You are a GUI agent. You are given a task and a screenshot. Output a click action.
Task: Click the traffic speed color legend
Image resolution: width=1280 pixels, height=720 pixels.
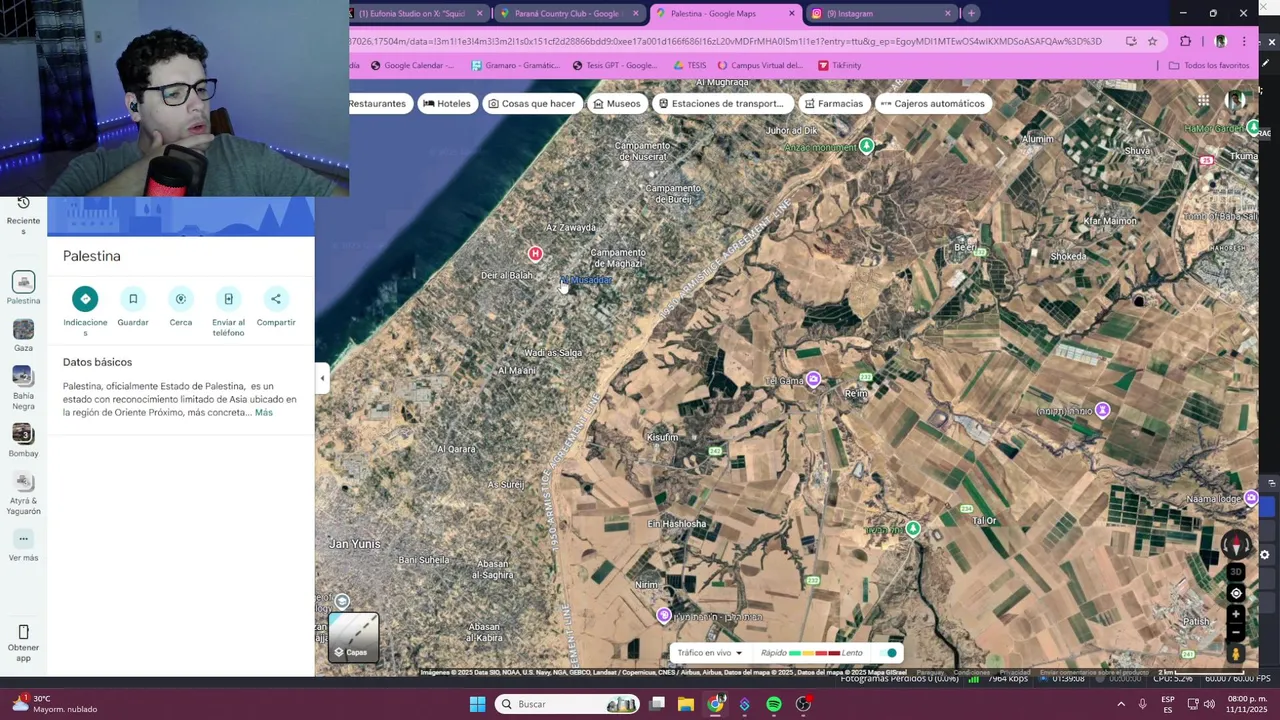[x=812, y=653]
